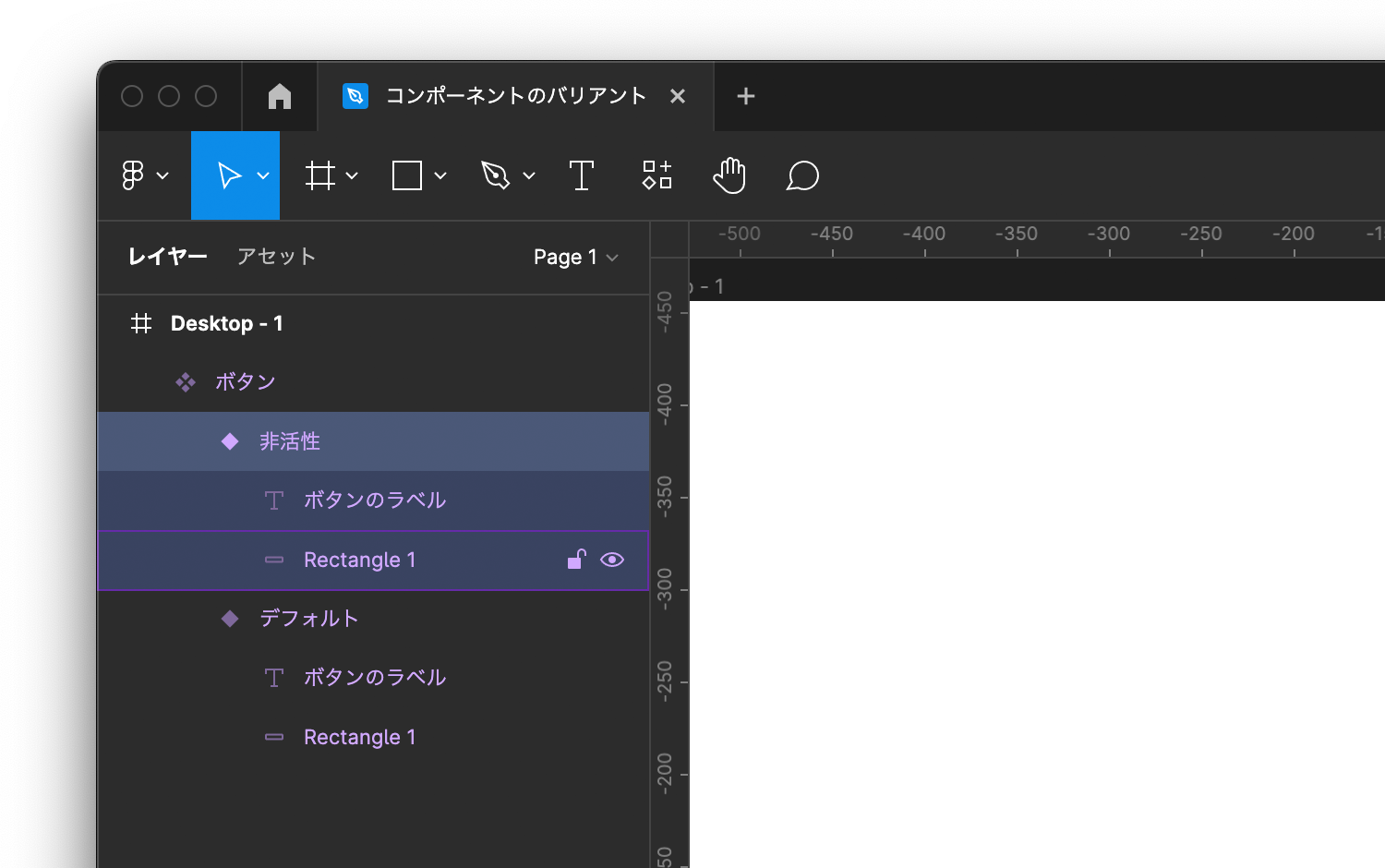Open the Resources components tool
Screen dimensions: 1385x868
pos(657,175)
